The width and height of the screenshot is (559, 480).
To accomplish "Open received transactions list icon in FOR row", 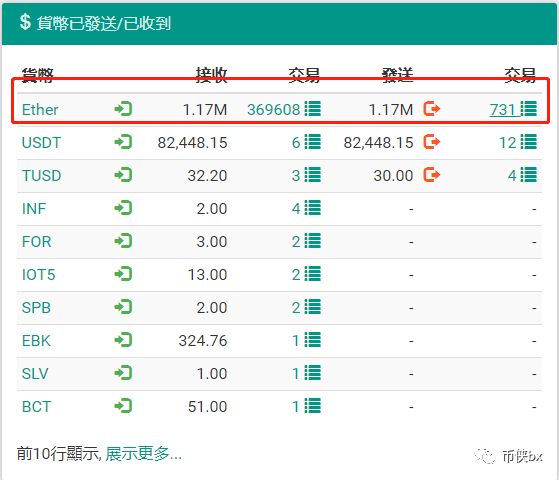I will coord(313,241).
